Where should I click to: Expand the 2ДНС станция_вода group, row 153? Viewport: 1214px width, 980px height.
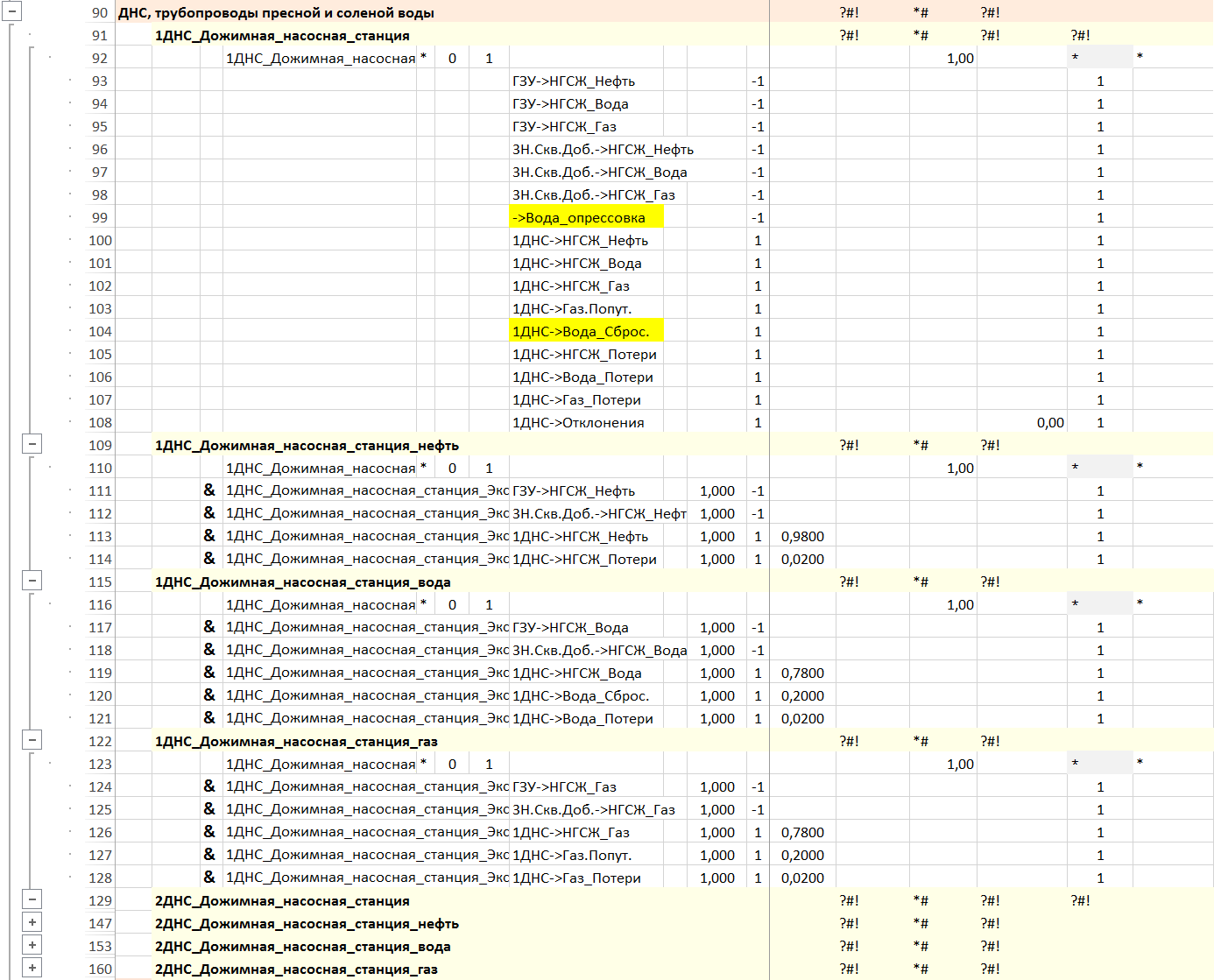32,945
